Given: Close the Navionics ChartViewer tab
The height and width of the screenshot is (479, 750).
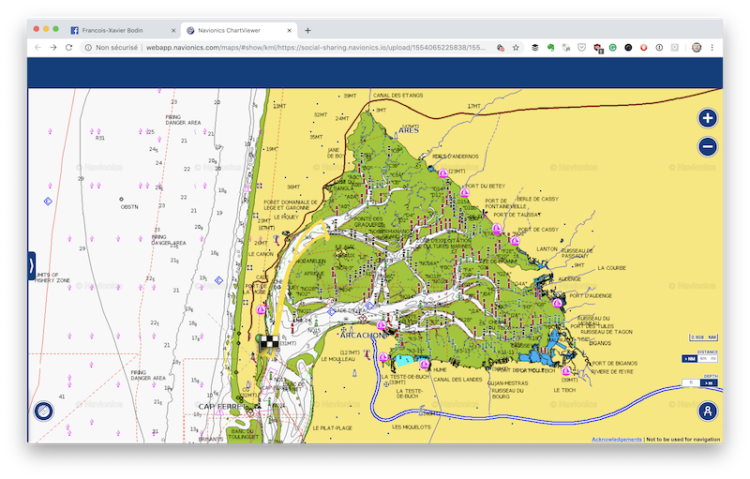Looking at the screenshot, I should (289, 30).
